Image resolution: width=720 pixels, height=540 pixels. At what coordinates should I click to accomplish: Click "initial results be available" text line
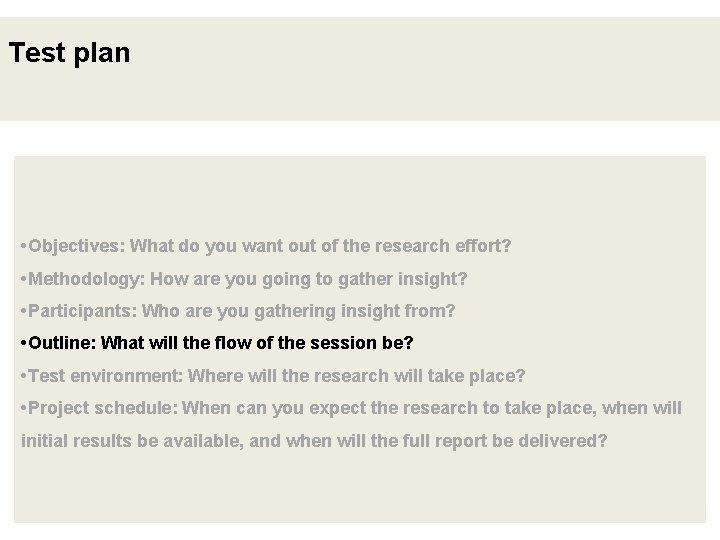(x=130, y=441)
